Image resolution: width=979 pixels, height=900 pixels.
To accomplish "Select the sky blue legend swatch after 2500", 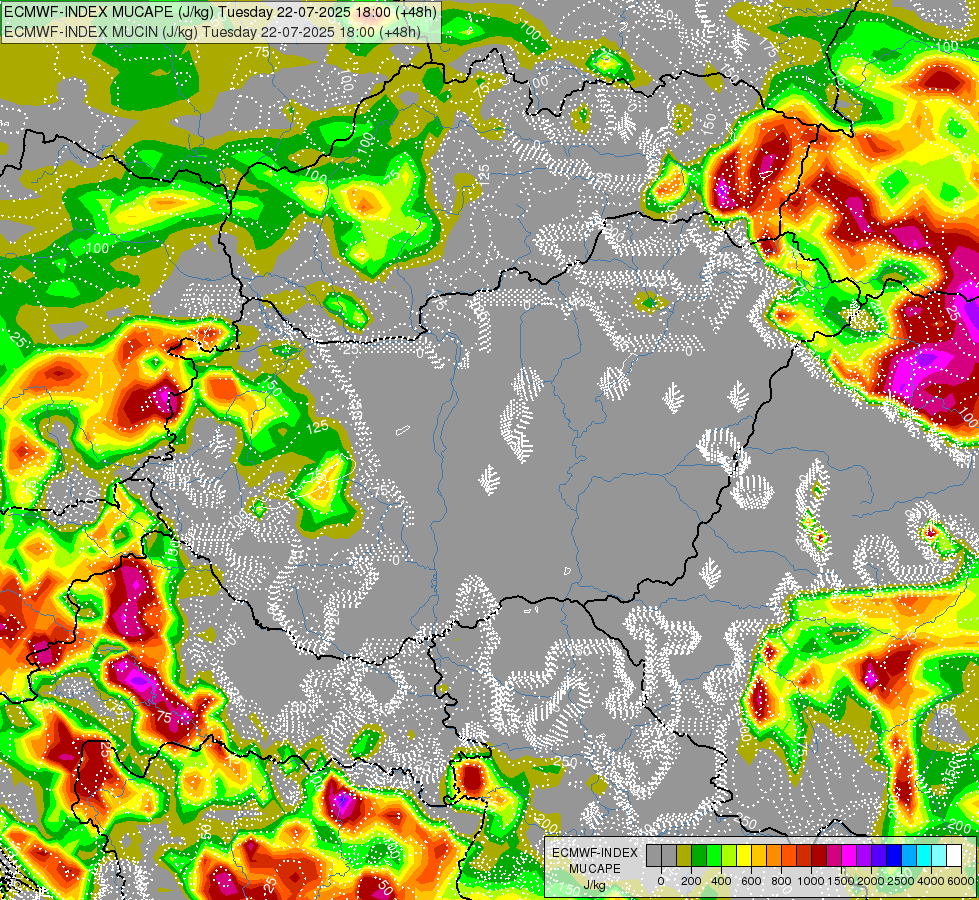I will 909,855.
